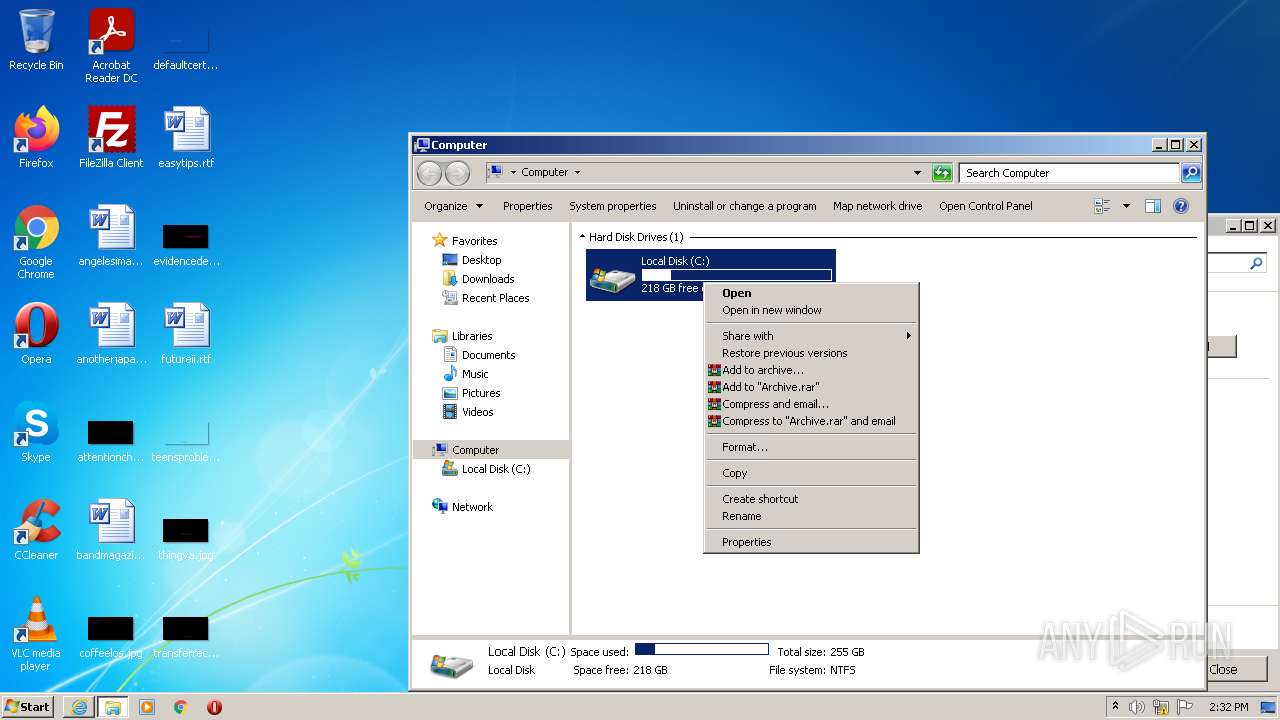This screenshot has height=720, width=1280.
Task: Click the search magnifier icon in Explorer
Action: point(1190,173)
